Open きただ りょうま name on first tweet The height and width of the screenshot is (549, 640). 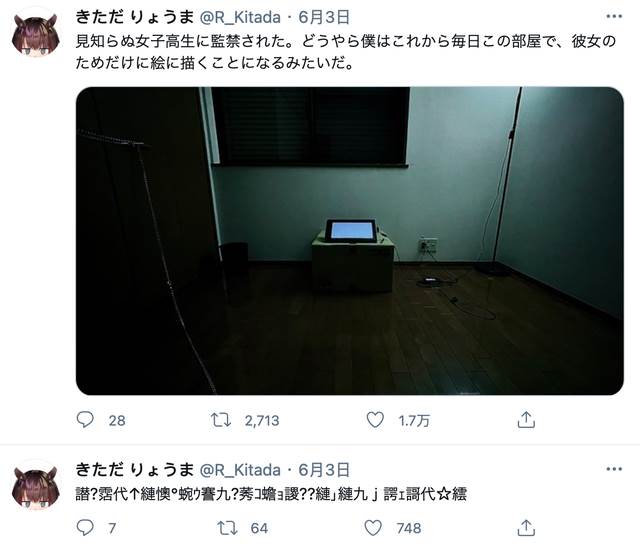pyautogui.click(x=135, y=17)
